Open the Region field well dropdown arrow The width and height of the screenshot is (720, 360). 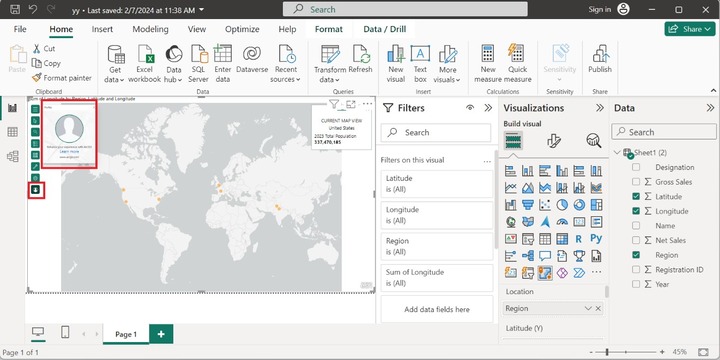(x=588, y=309)
